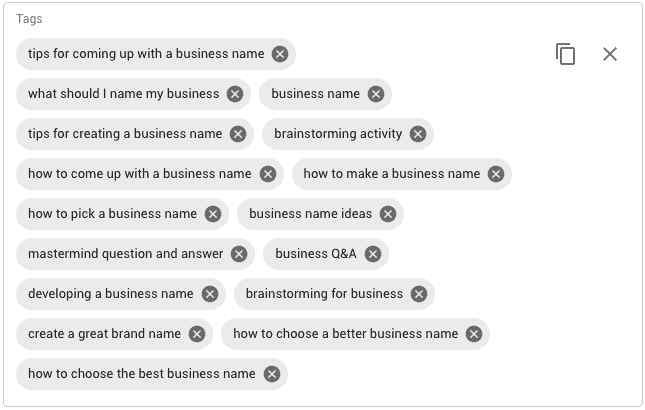Remove the 'how to come up with a business name' tag

pyautogui.click(x=268, y=174)
